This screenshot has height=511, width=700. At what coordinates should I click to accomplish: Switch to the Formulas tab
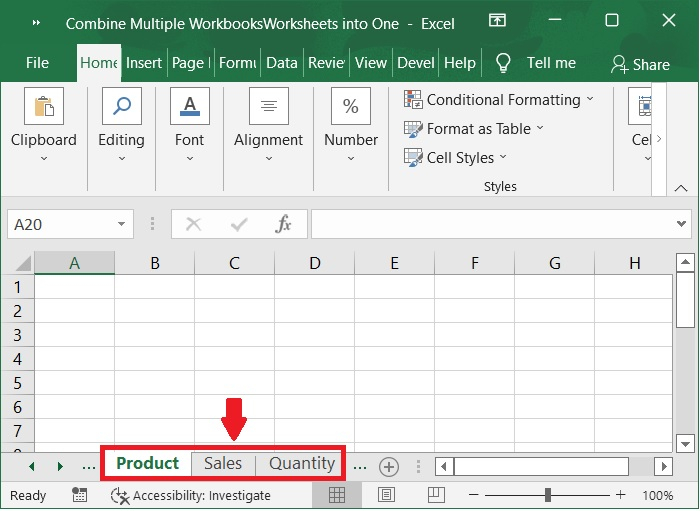pyautogui.click(x=238, y=63)
